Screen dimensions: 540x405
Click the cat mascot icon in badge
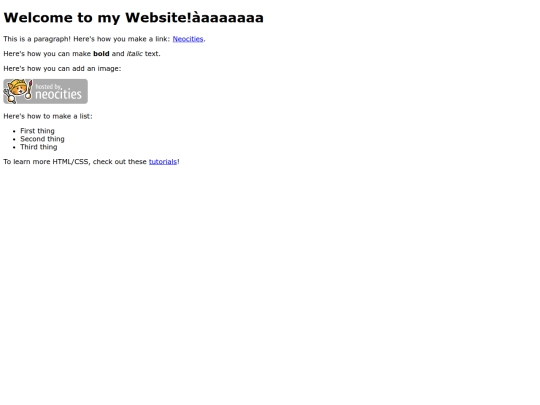(x=18, y=91)
